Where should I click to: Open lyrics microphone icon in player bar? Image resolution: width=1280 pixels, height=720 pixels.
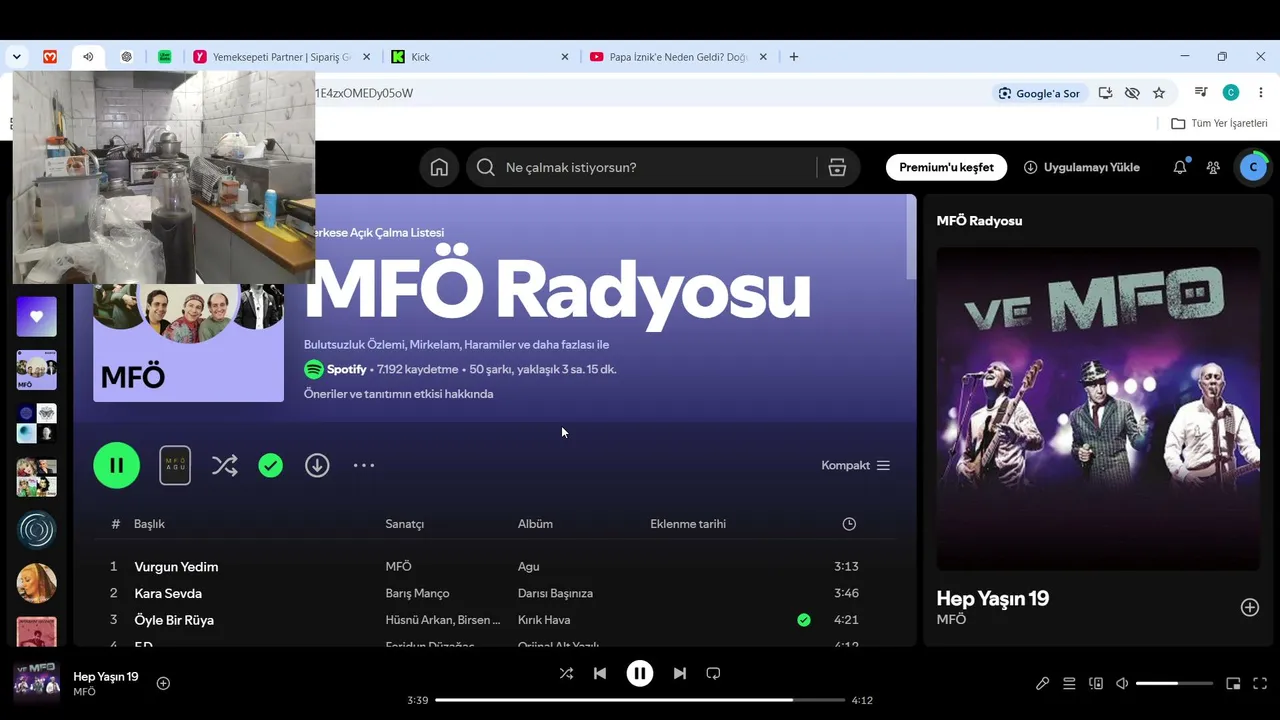coord(1042,683)
